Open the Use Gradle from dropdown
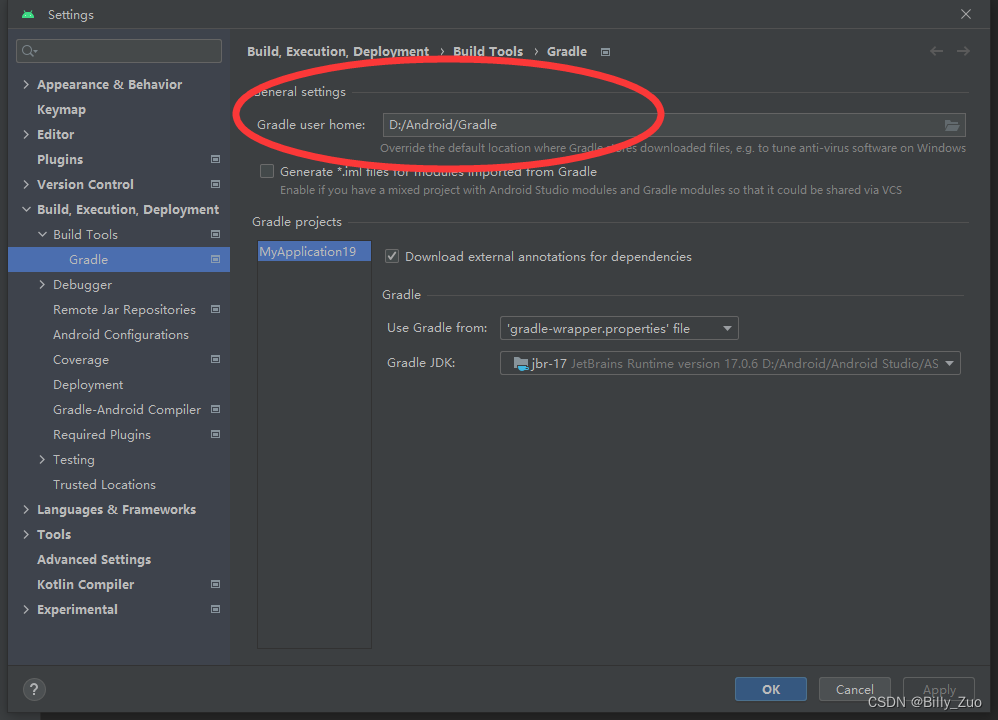Viewport: 998px width, 720px height. [x=619, y=328]
